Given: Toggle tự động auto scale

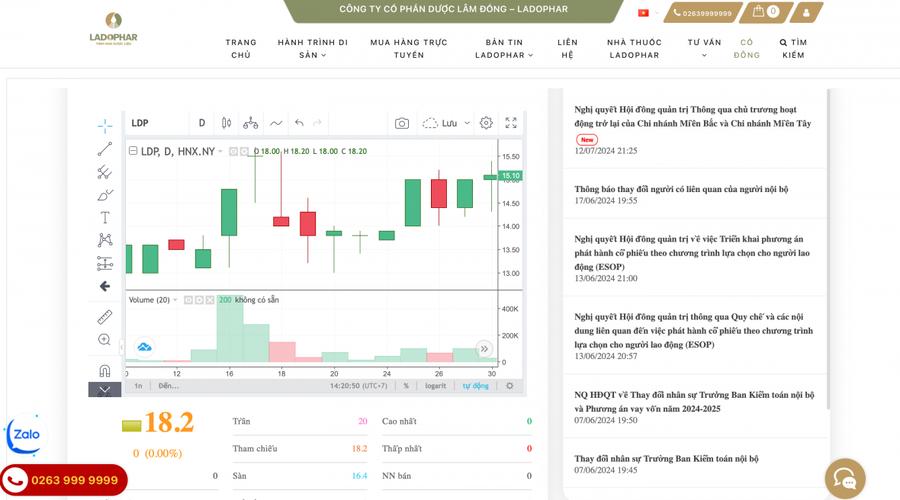Looking at the screenshot, I should 476,386.
